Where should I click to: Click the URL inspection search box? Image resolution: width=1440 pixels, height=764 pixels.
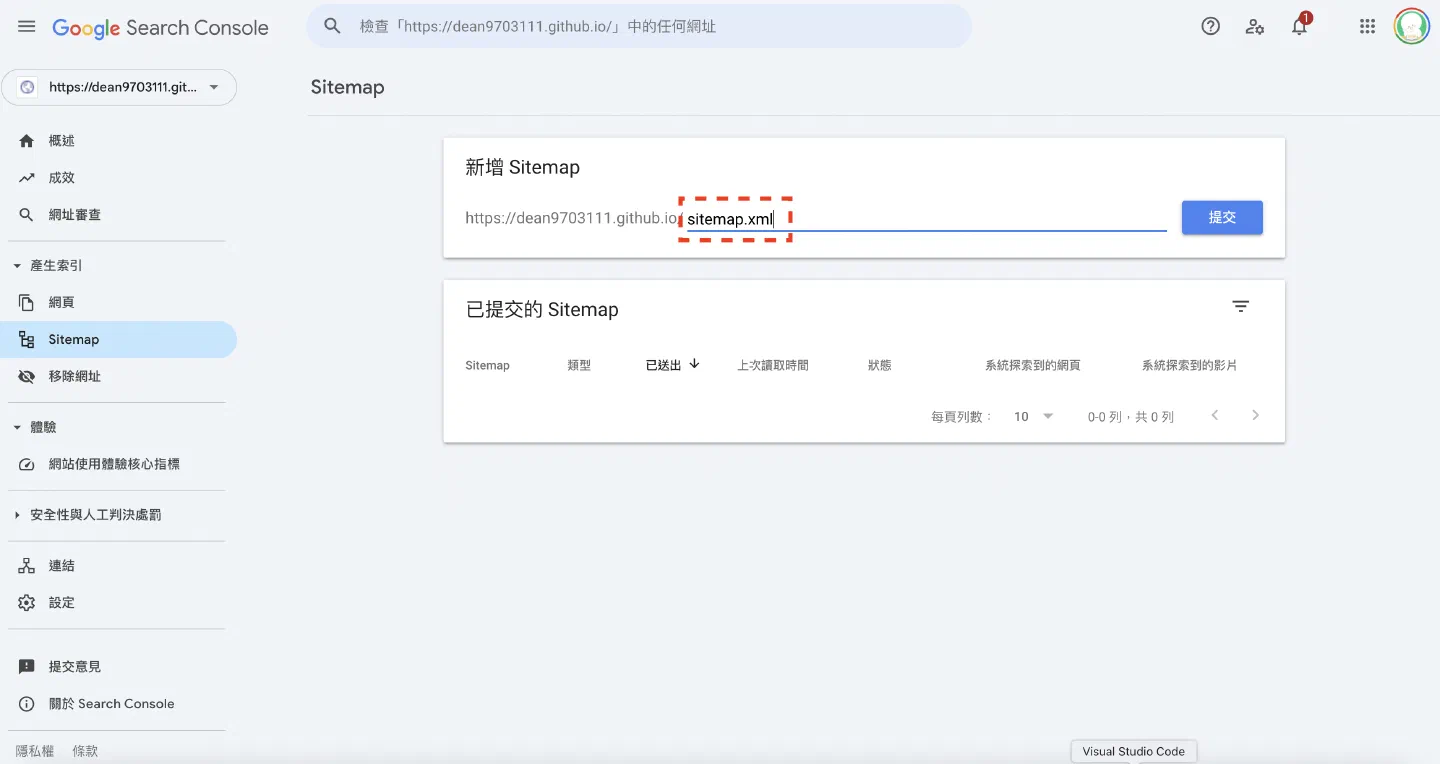tap(639, 26)
